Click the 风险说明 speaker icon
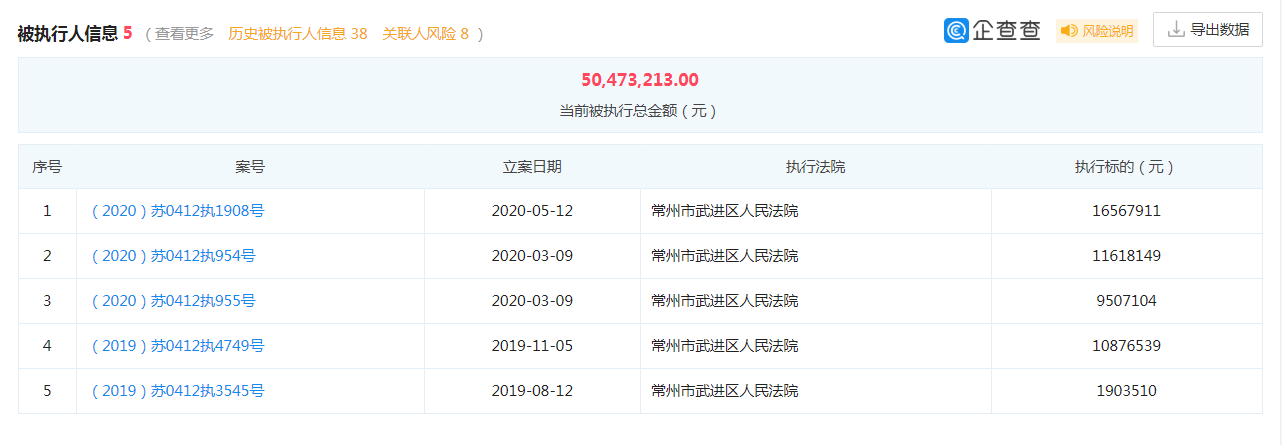The height and width of the screenshot is (445, 1282). click(1070, 31)
